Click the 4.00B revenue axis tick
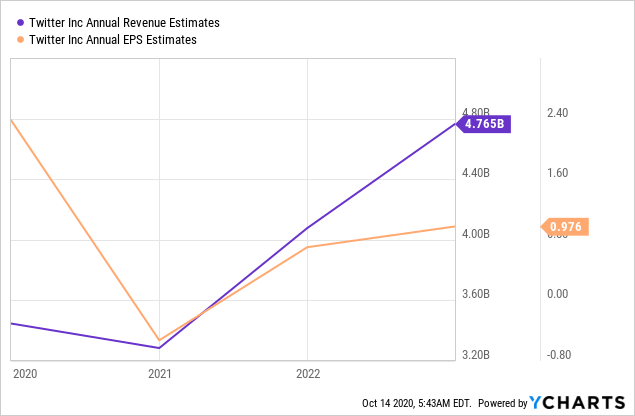This screenshot has width=635, height=416. [476, 234]
